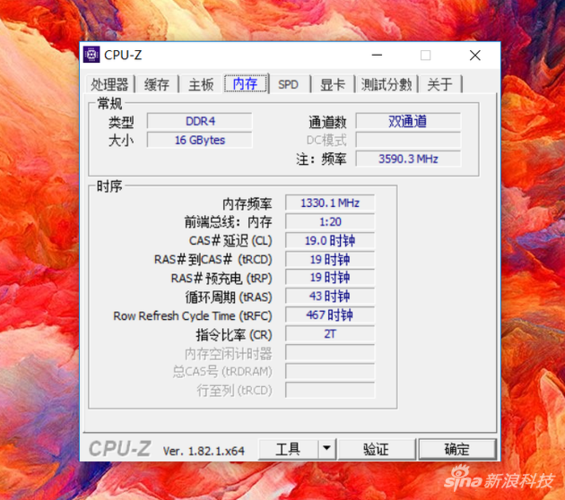Click the 前端总线: 内存 label
565x500 pixels.
point(228,222)
